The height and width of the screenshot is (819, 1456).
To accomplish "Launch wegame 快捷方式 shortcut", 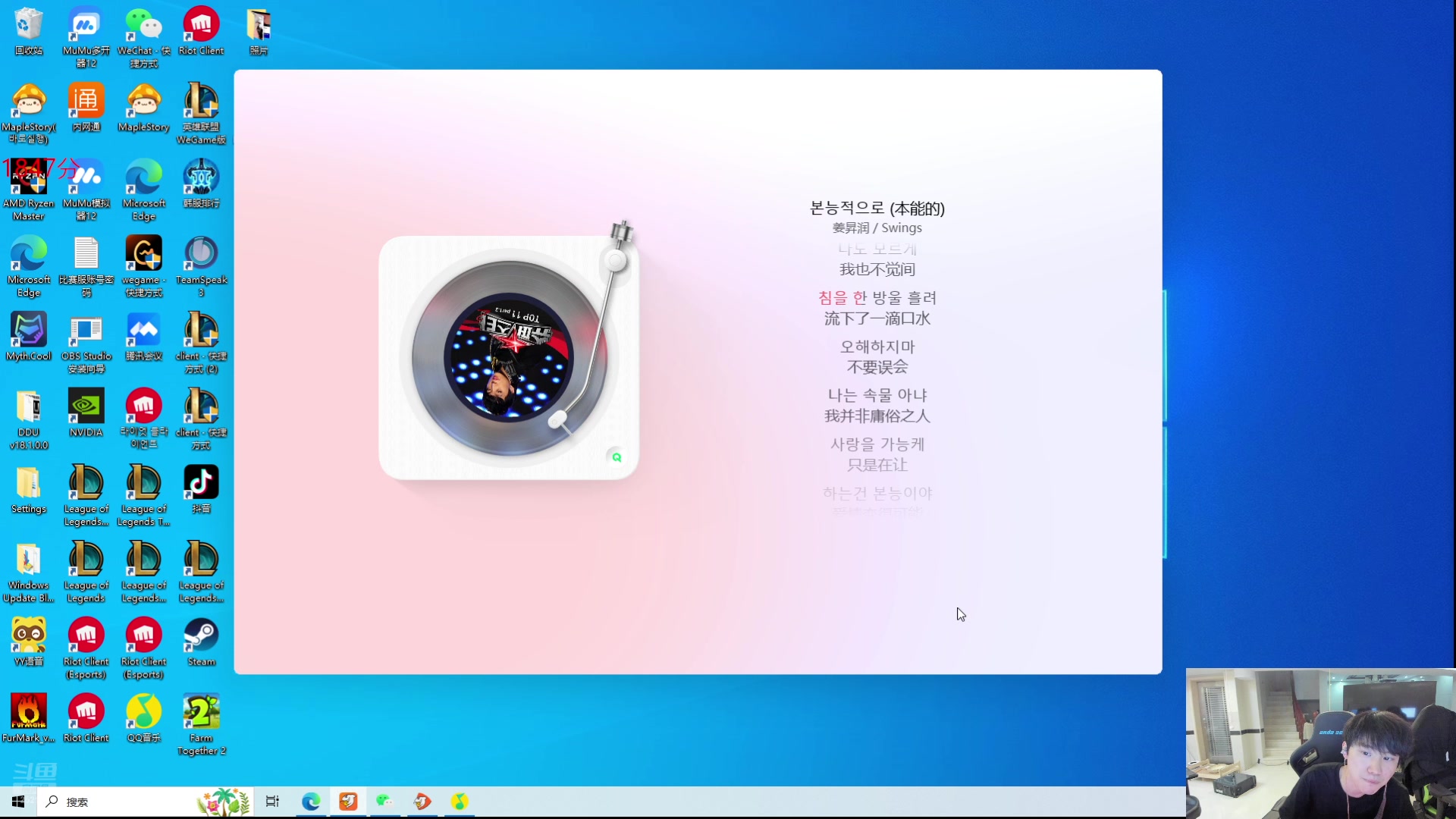I will tap(143, 267).
